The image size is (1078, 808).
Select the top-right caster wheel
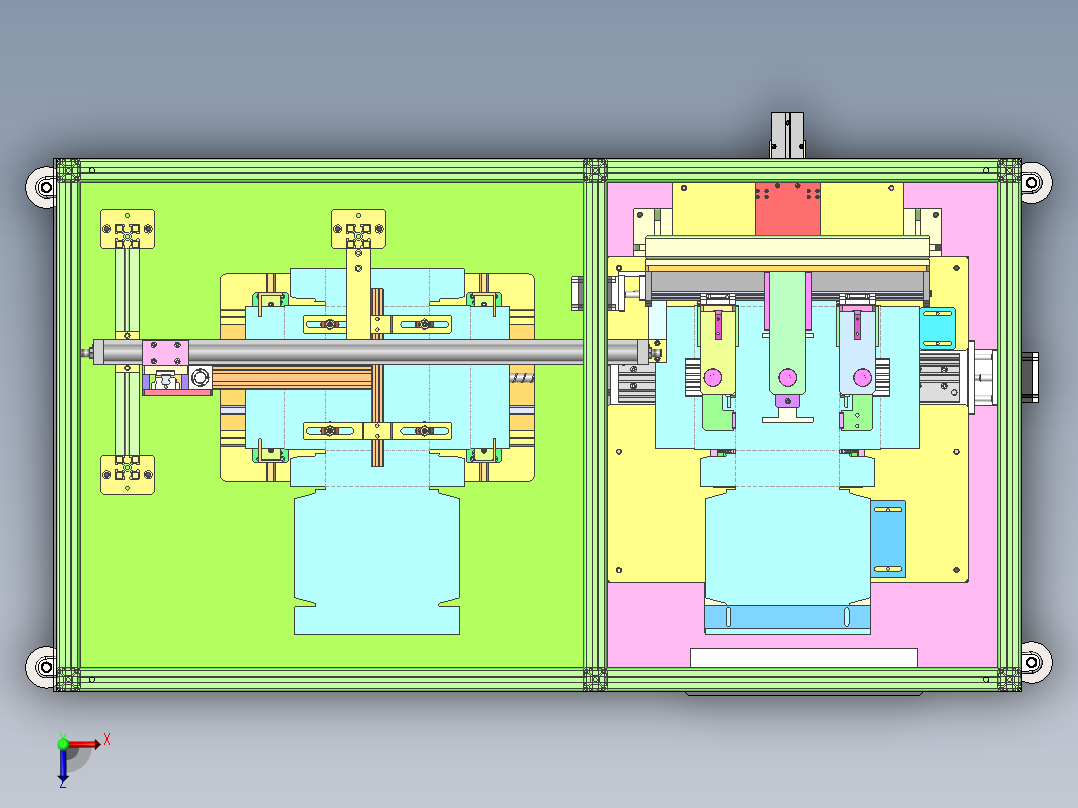pos(1034,182)
